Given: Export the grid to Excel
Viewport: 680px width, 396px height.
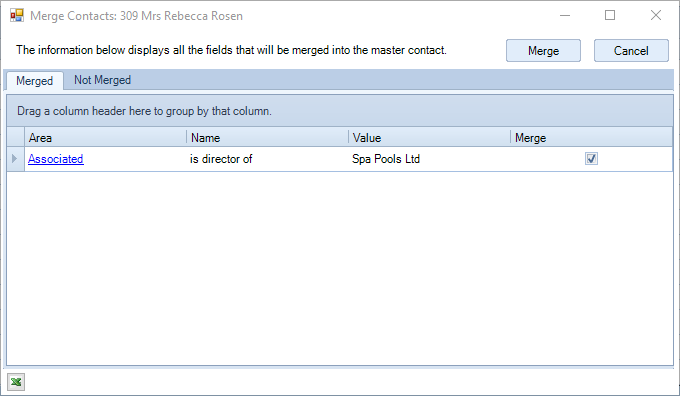Looking at the screenshot, I should (16, 382).
